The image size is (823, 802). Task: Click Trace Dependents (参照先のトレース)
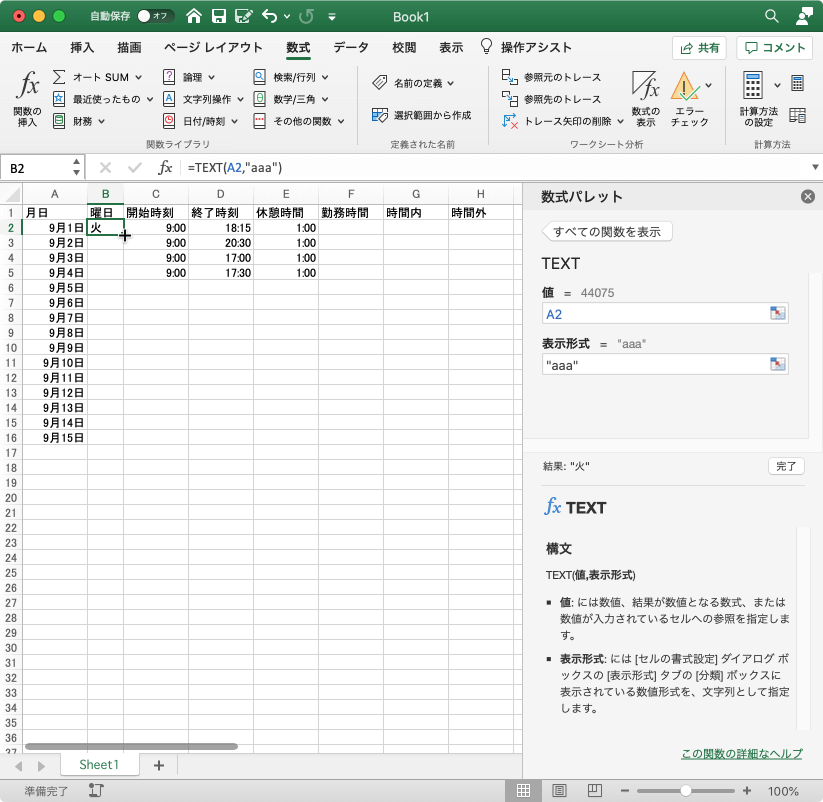[551, 99]
